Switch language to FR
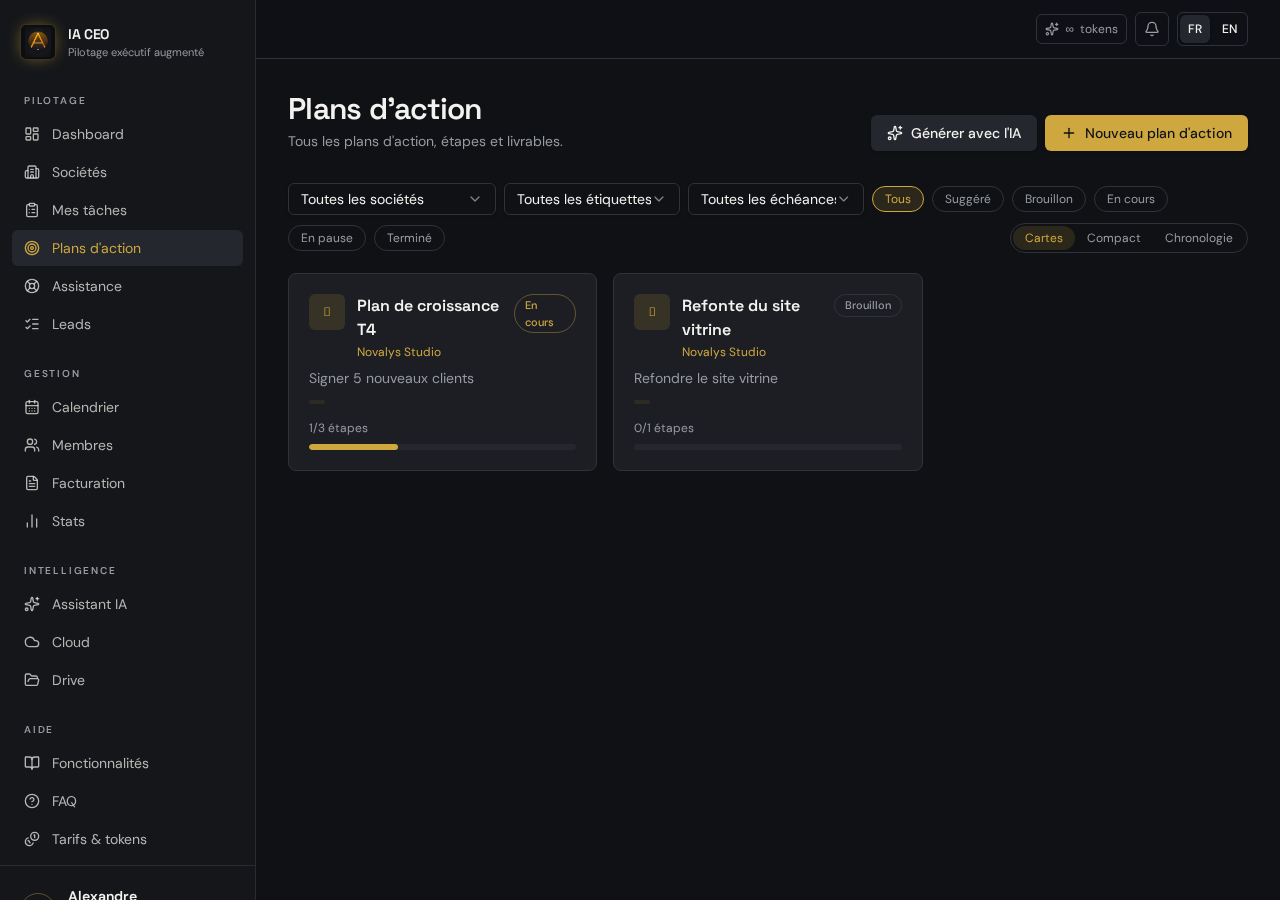 coord(1195,29)
